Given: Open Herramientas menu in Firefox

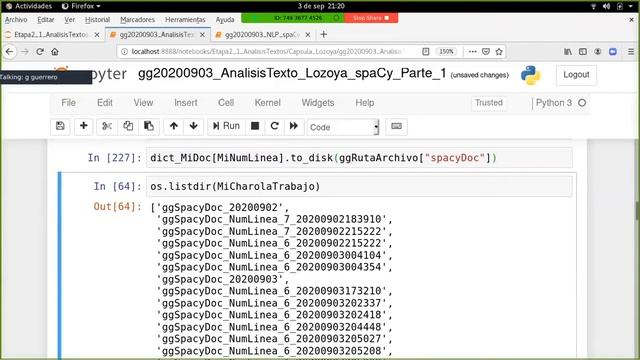Looking at the screenshot, I should tap(185, 20).
